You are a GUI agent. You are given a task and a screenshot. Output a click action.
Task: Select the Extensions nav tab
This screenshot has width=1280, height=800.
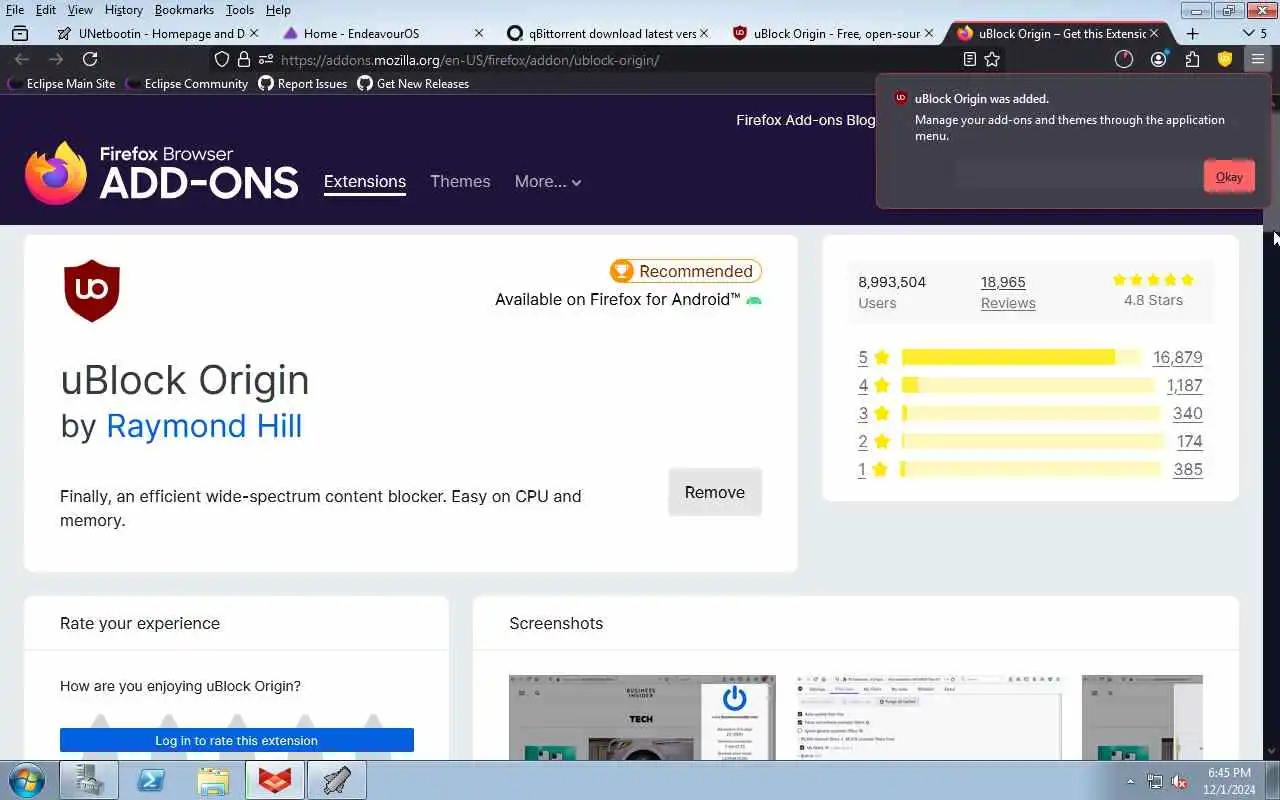(365, 182)
